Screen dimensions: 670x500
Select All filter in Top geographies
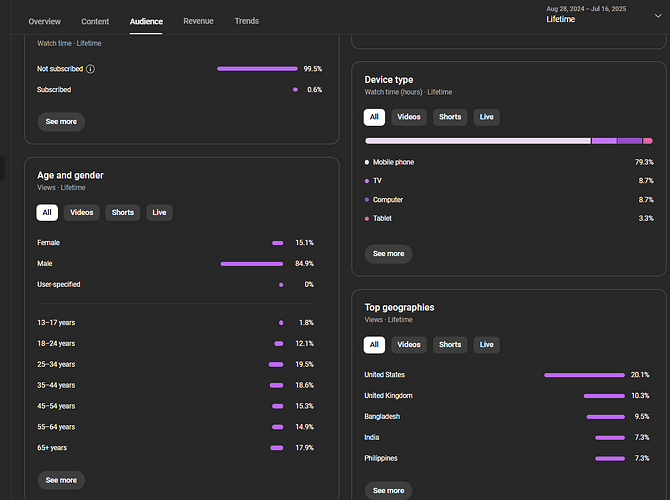pos(374,345)
